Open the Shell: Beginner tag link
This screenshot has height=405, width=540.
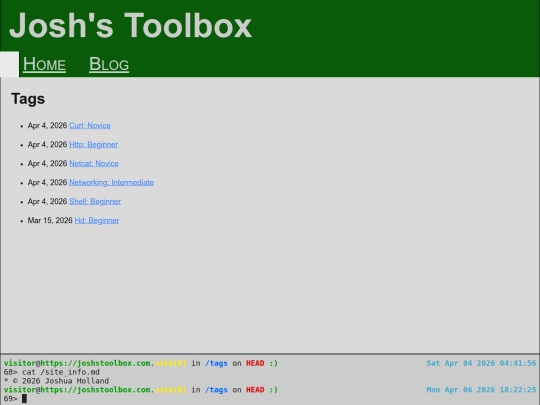coord(95,201)
